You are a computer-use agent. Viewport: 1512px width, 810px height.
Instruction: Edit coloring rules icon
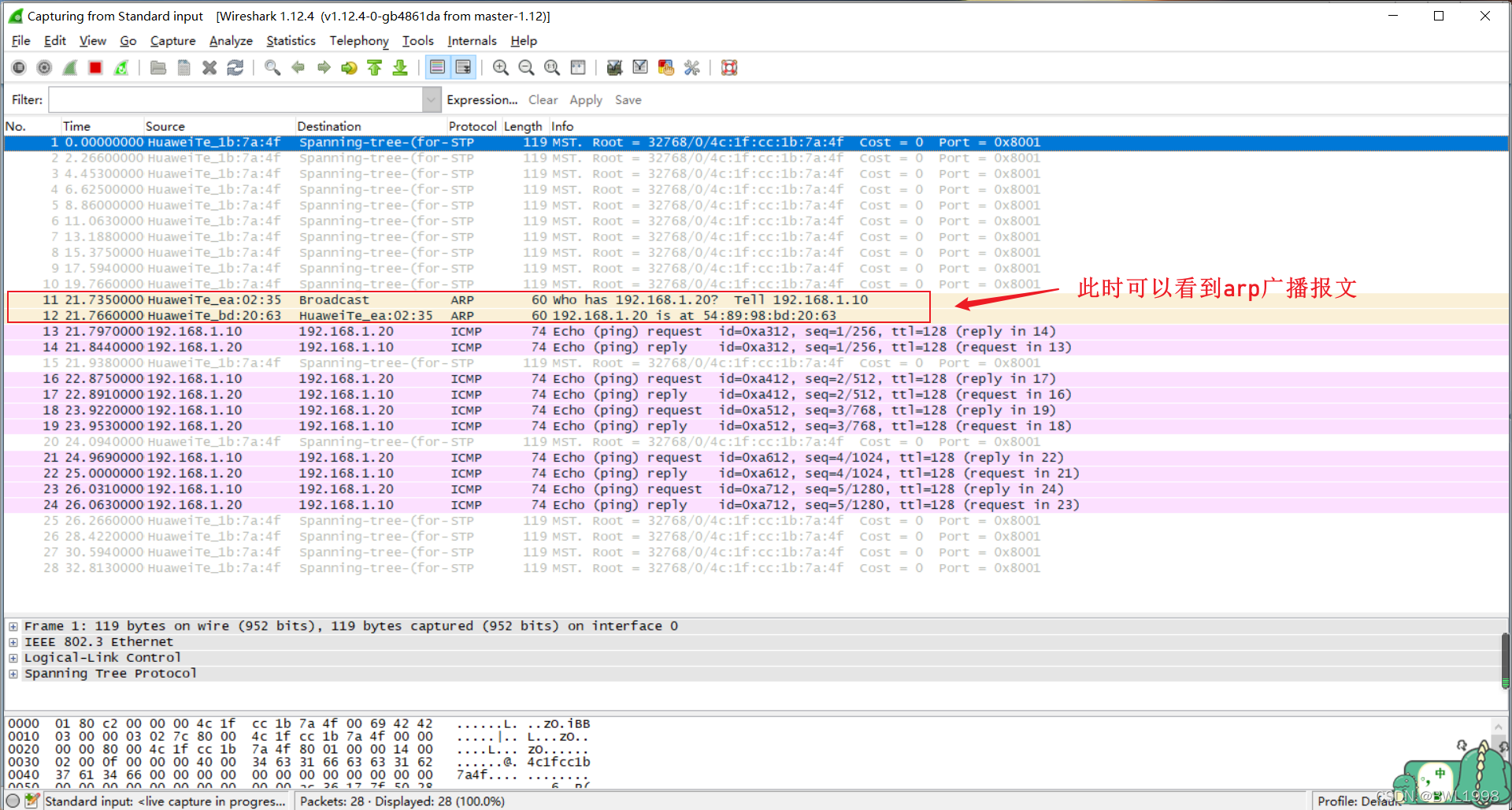pyautogui.click(x=666, y=68)
